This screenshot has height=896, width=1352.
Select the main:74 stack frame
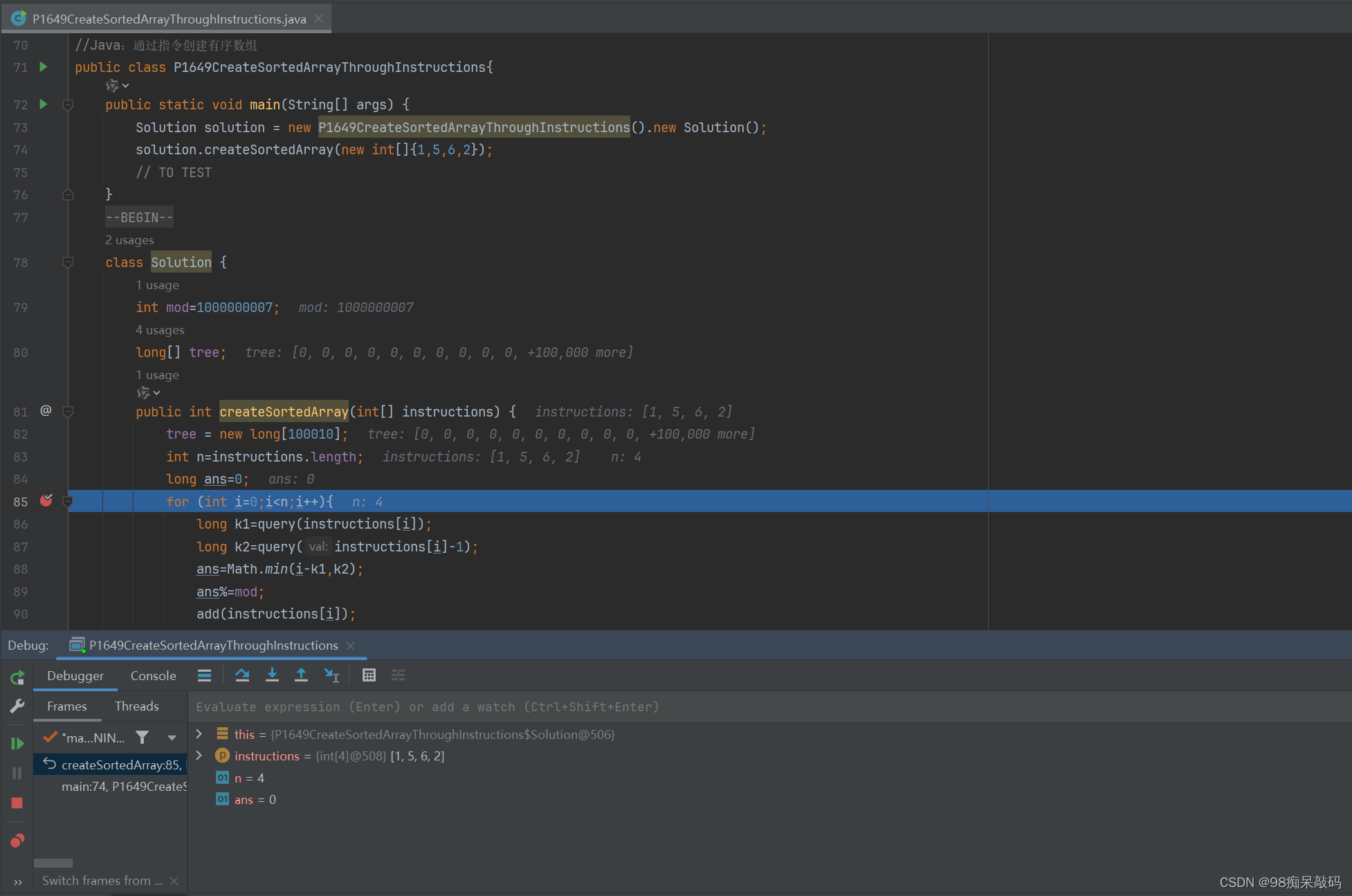[x=123, y=787]
